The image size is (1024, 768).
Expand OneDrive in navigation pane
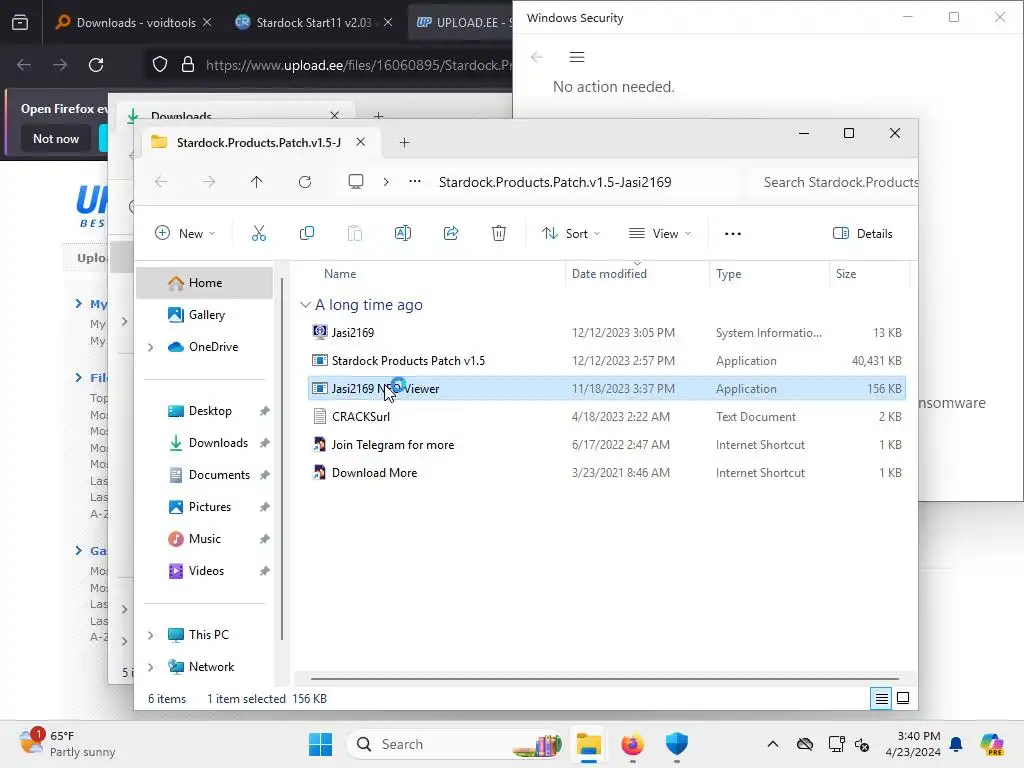151,347
